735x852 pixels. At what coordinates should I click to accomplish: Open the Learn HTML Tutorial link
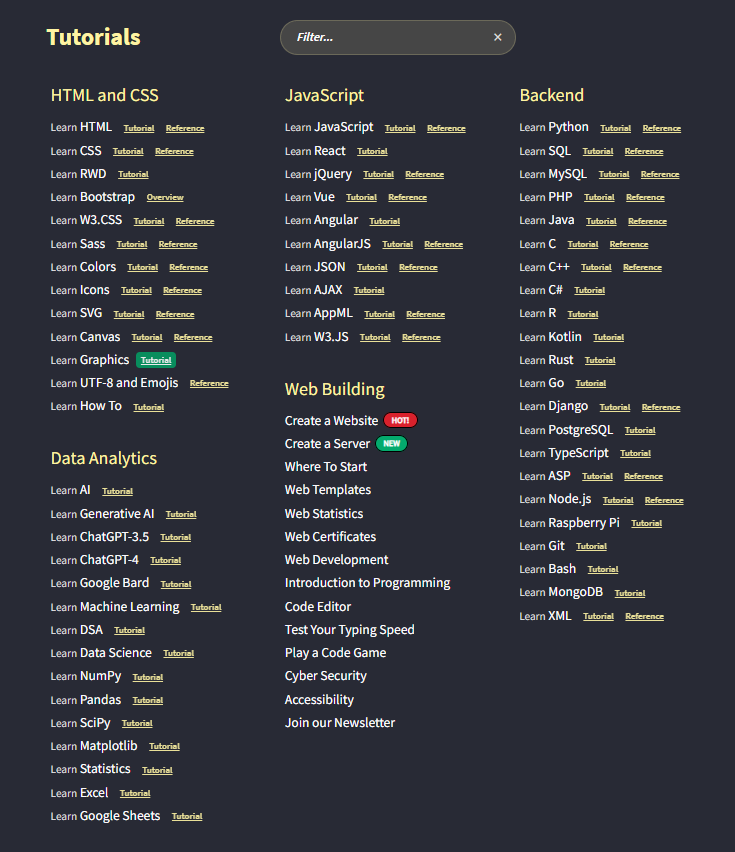click(138, 128)
